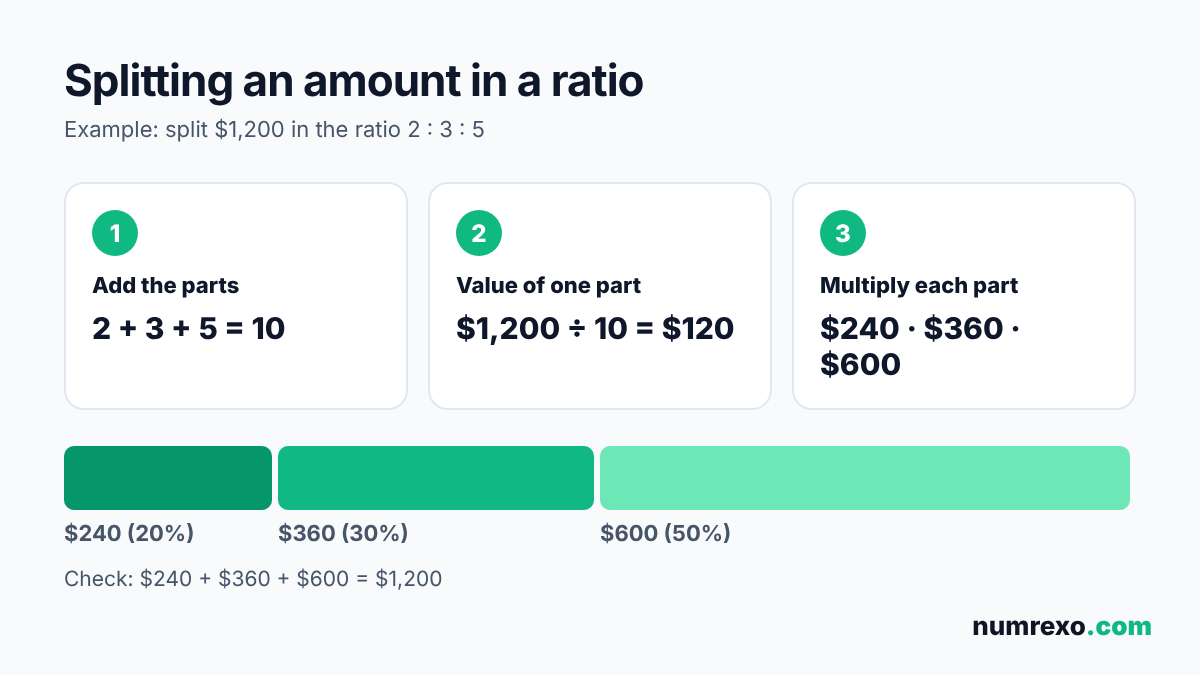Click the 'Value of one part' heading
This screenshot has width=1200, height=675.
(x=549, y=286)
